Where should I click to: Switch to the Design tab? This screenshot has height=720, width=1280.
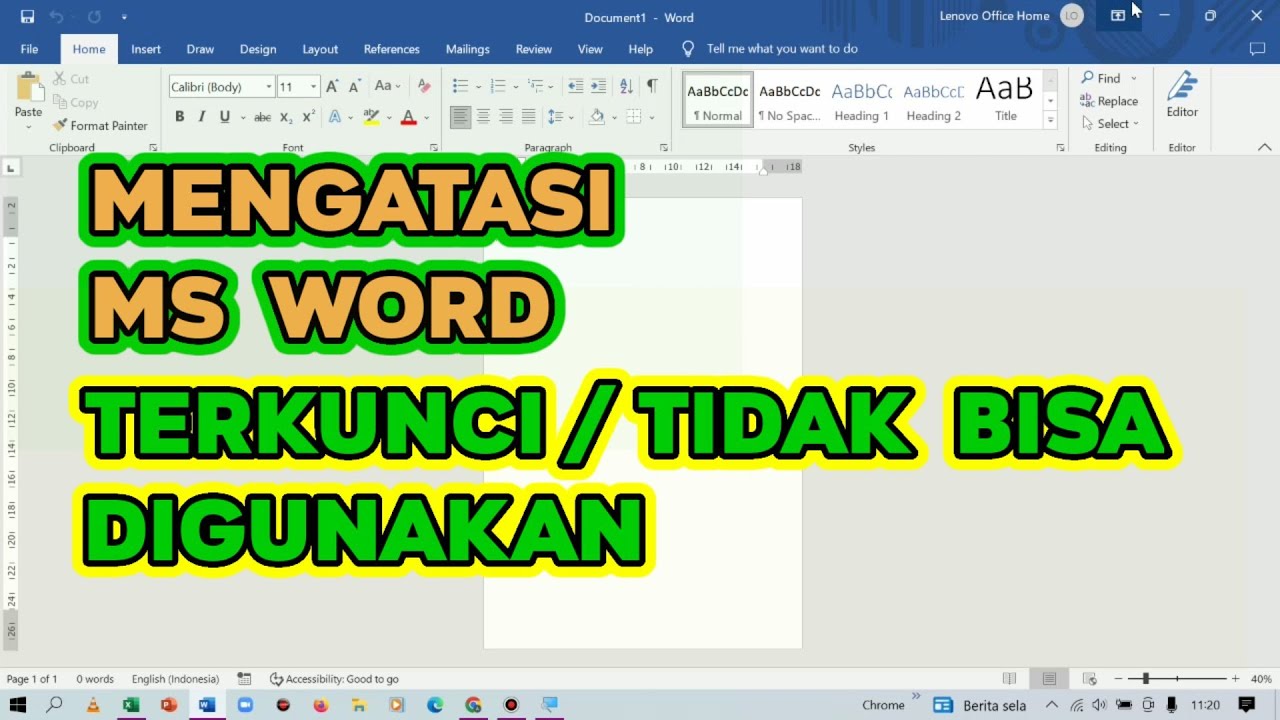click(258, 49)
